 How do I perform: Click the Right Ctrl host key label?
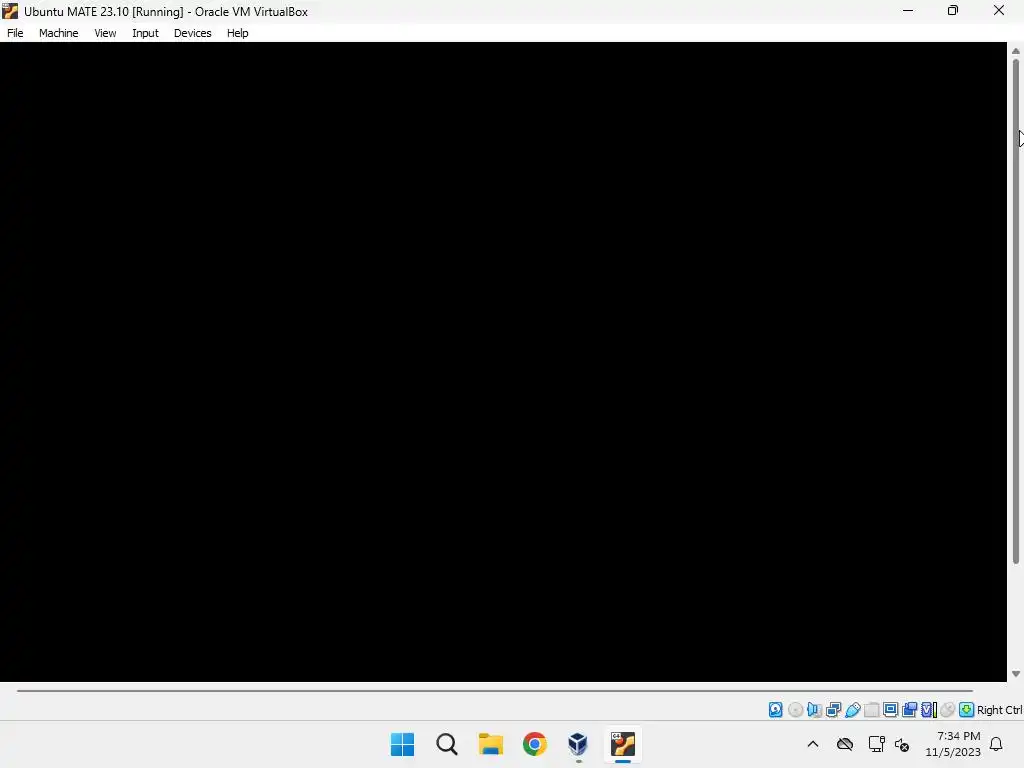[1000, 710]
